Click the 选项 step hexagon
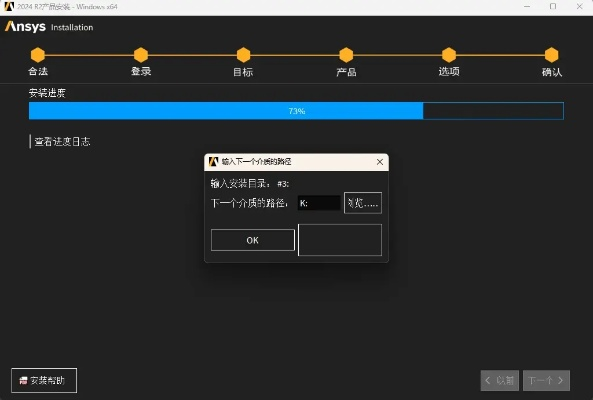This screenshot has height=400, width=593. click(449, 55)
